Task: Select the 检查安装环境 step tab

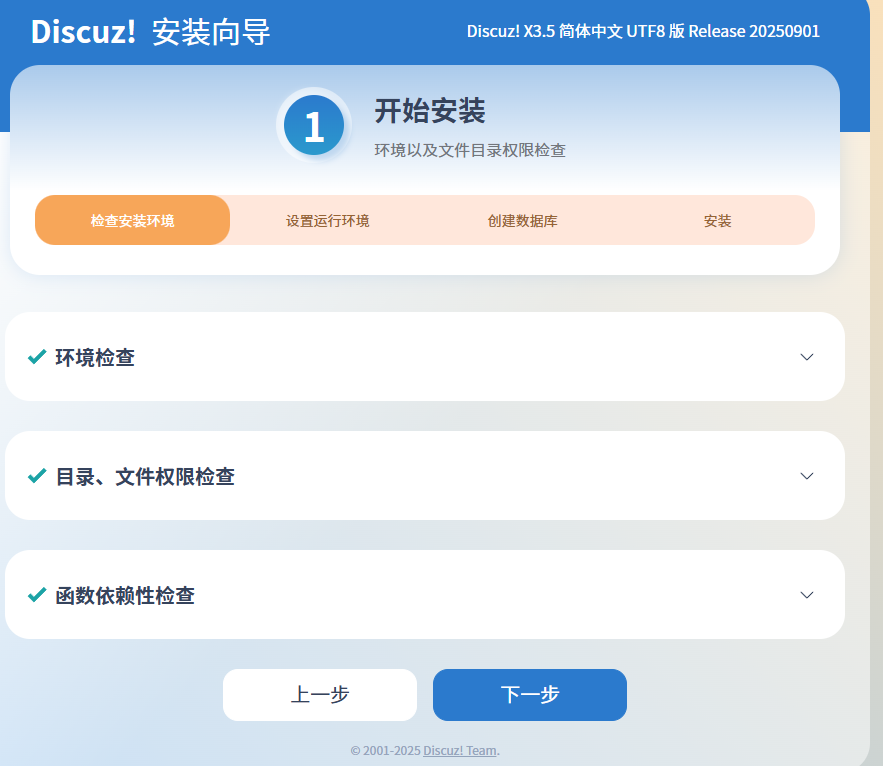Action: pyautogui.click(x=132, y=220)
